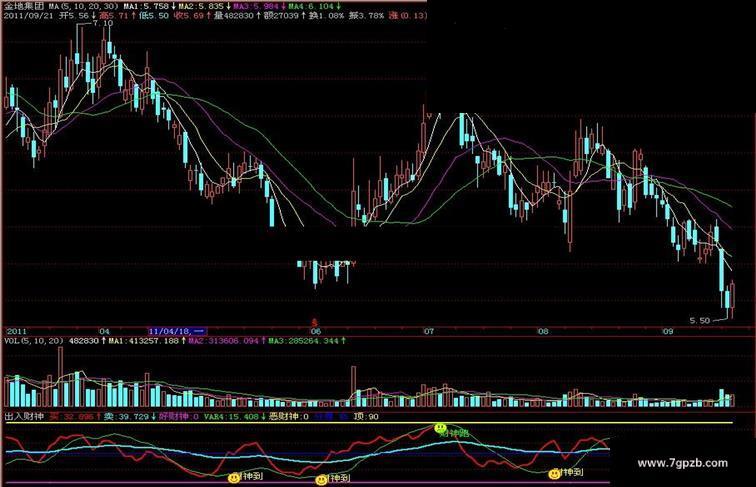Viewport: 756px width, 487px height.
Task: Click the 7.10 high price label
Action: 103,23
